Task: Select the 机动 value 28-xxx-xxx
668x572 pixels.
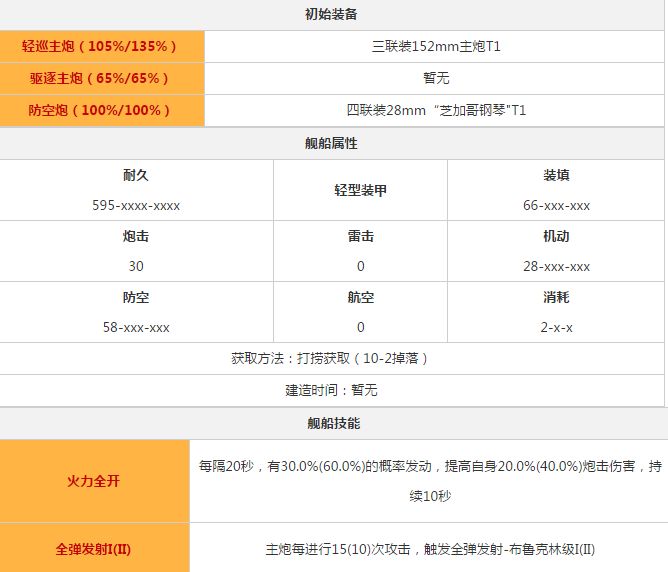Action: 556,266
